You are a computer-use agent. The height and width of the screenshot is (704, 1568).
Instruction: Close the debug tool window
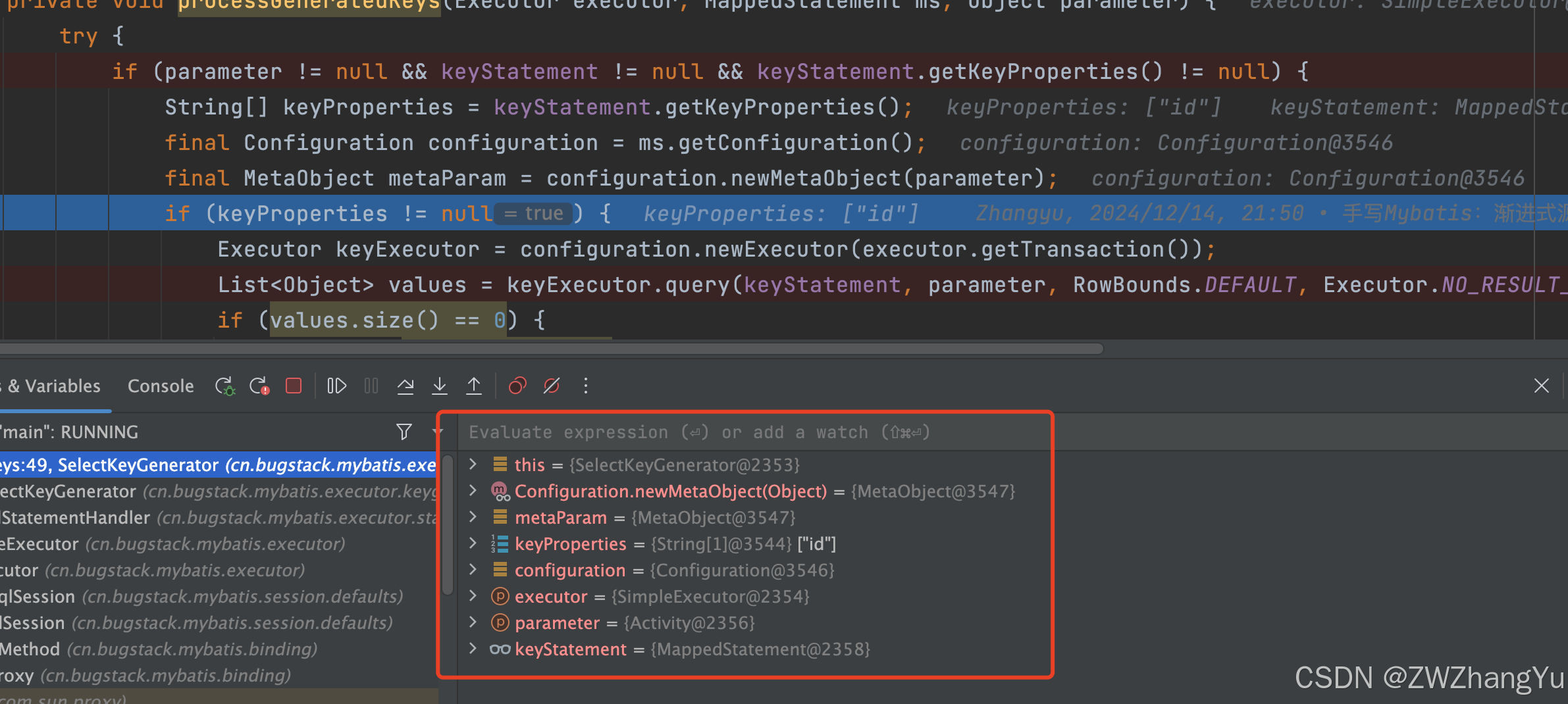pyautogui.click(x=1541, y=386)
